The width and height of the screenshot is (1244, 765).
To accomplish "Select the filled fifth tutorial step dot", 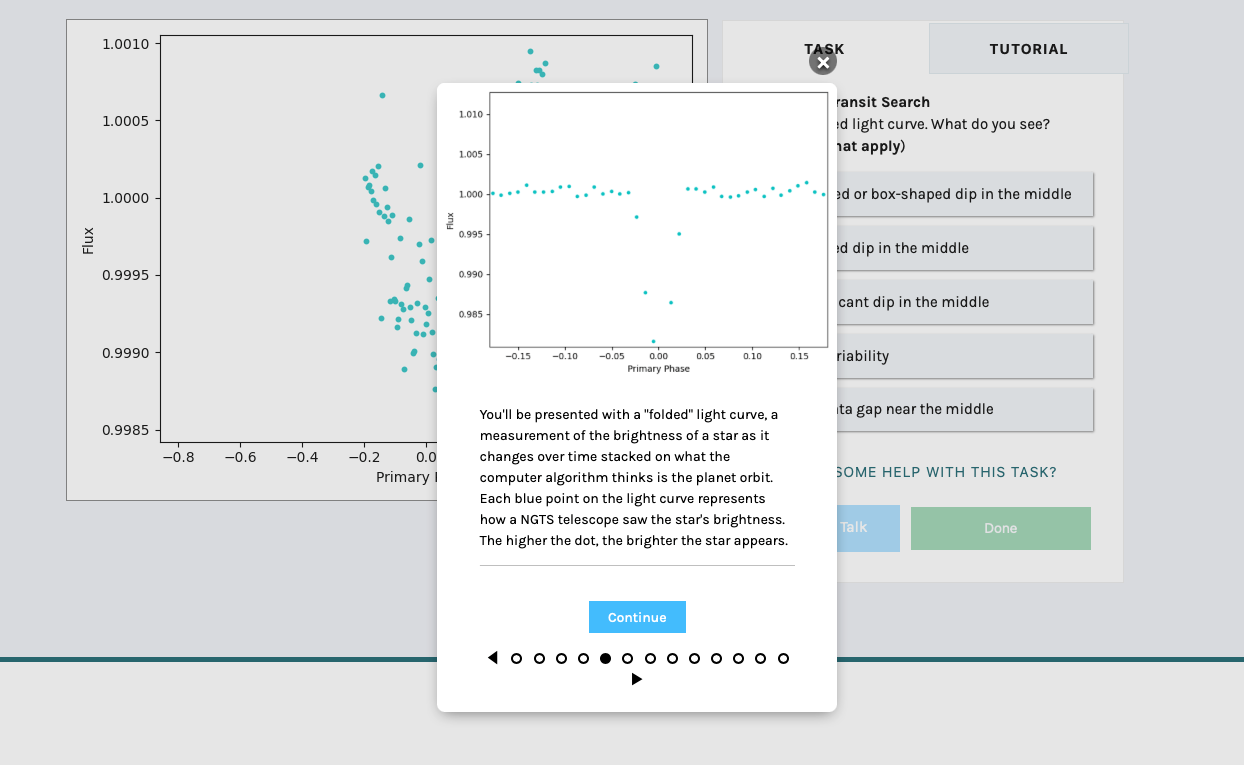I will 605,658.
